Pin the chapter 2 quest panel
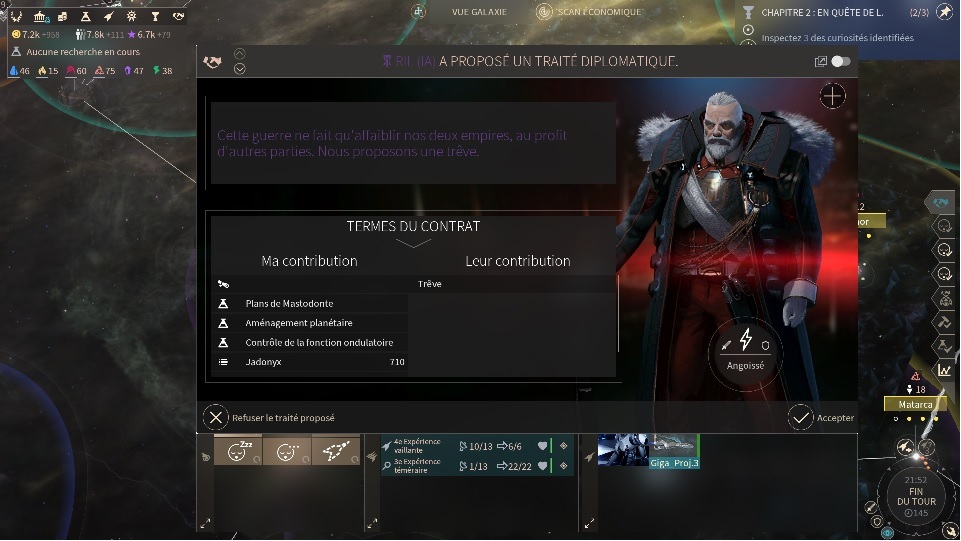 tap(944, 12)
